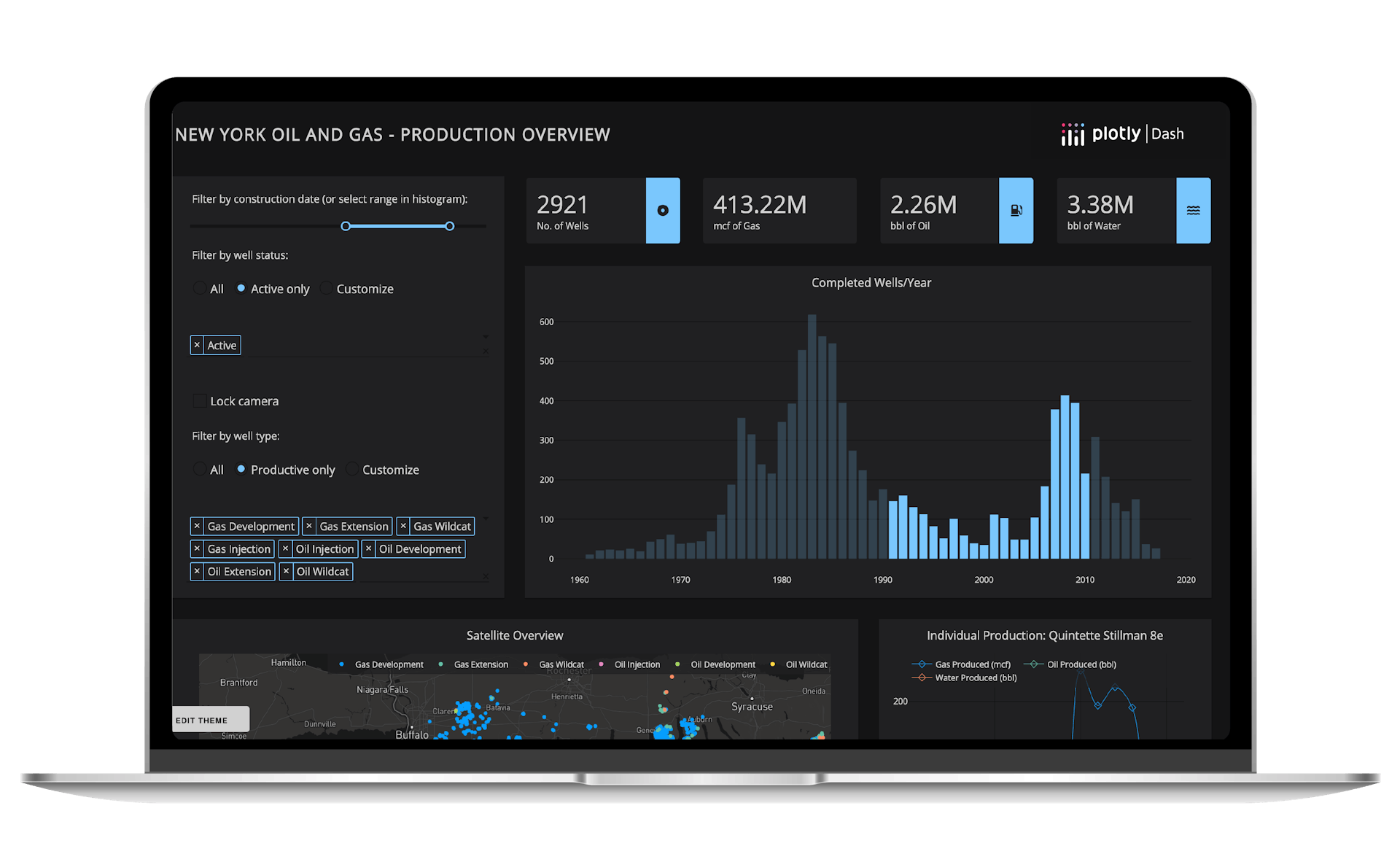Click the fuel pump icon on the Oil card
This screenshot has height=854, width=1400.
(1016, 210)
